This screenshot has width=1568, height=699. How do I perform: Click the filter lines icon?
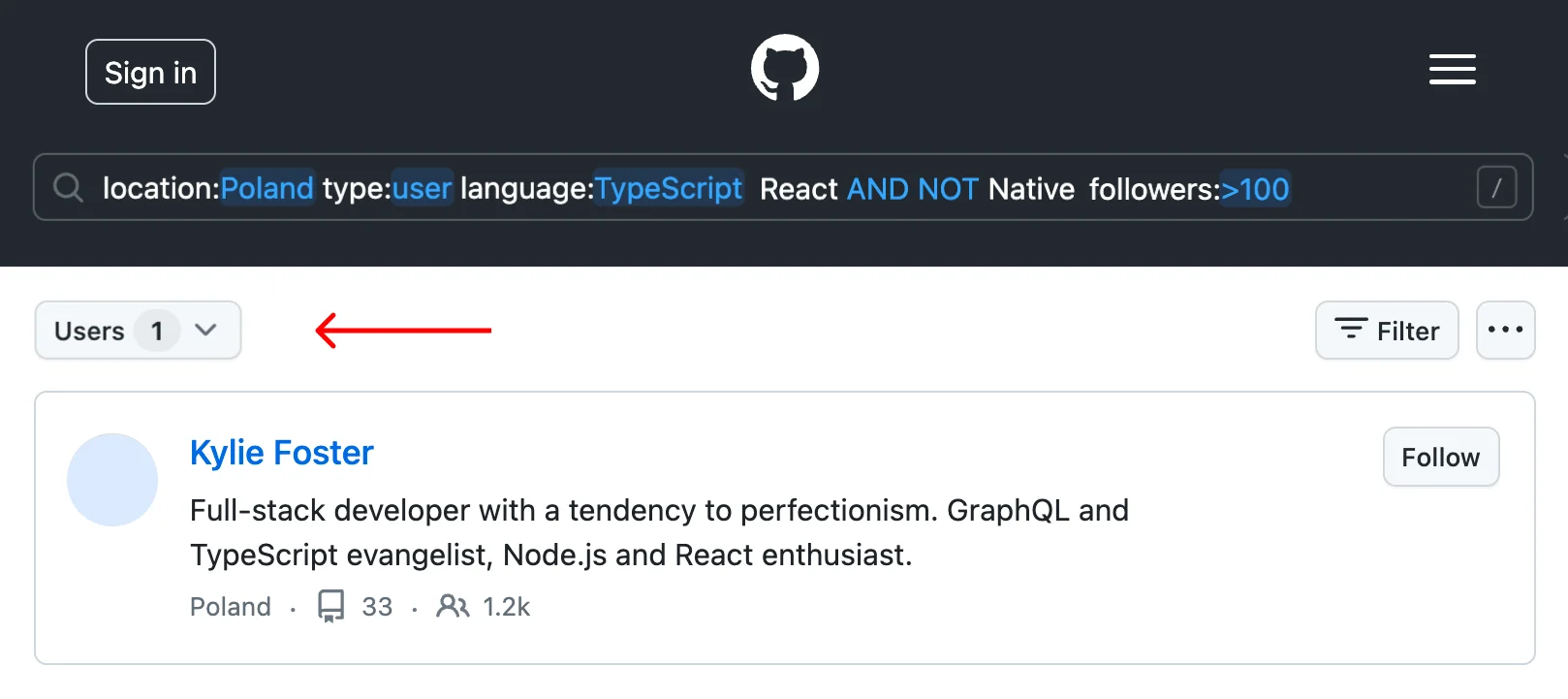point(1351,330)
